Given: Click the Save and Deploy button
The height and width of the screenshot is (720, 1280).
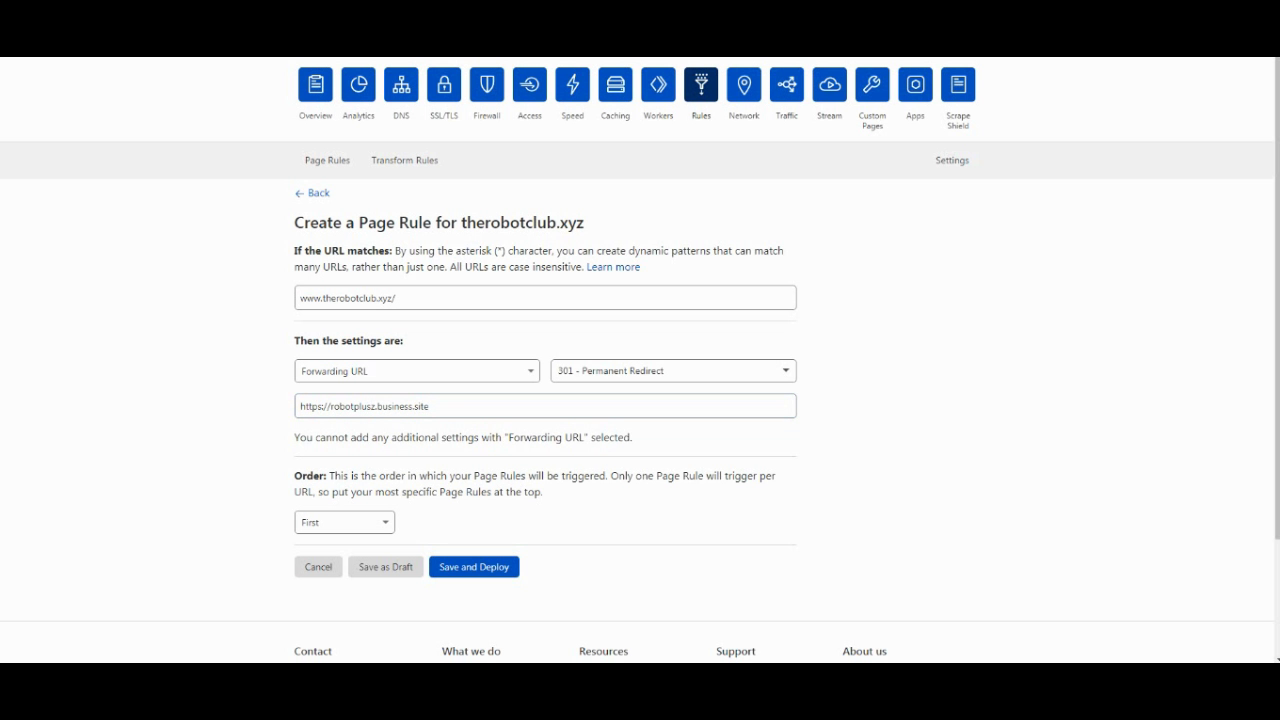Looking at the screenshot, I should point(474,567).
